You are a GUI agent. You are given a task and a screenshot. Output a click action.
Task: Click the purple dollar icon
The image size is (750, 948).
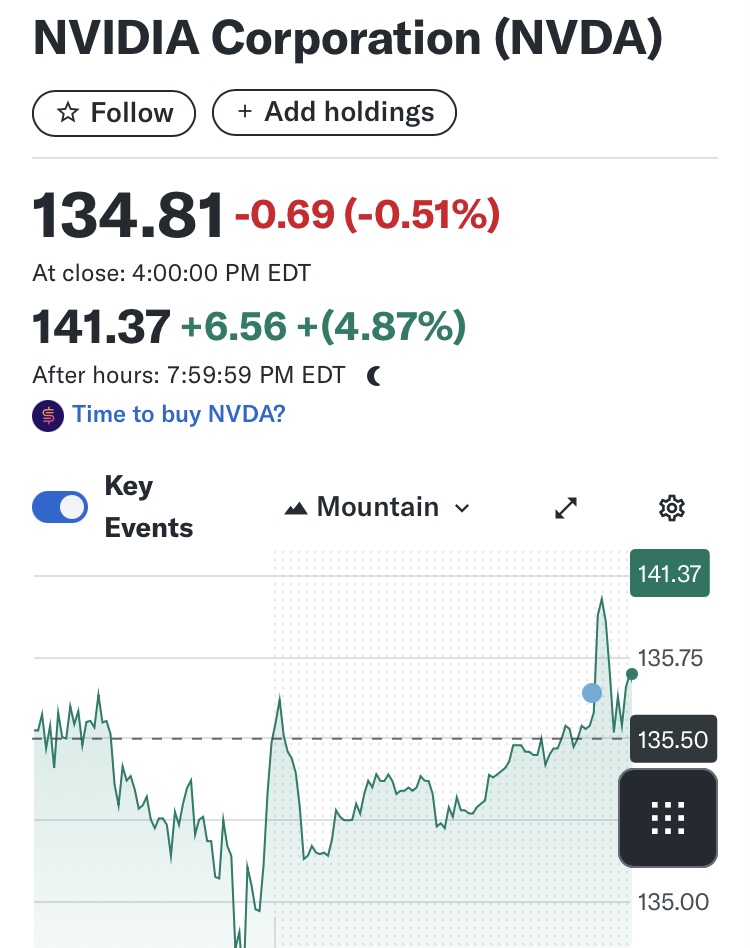(x=48, y=415)
